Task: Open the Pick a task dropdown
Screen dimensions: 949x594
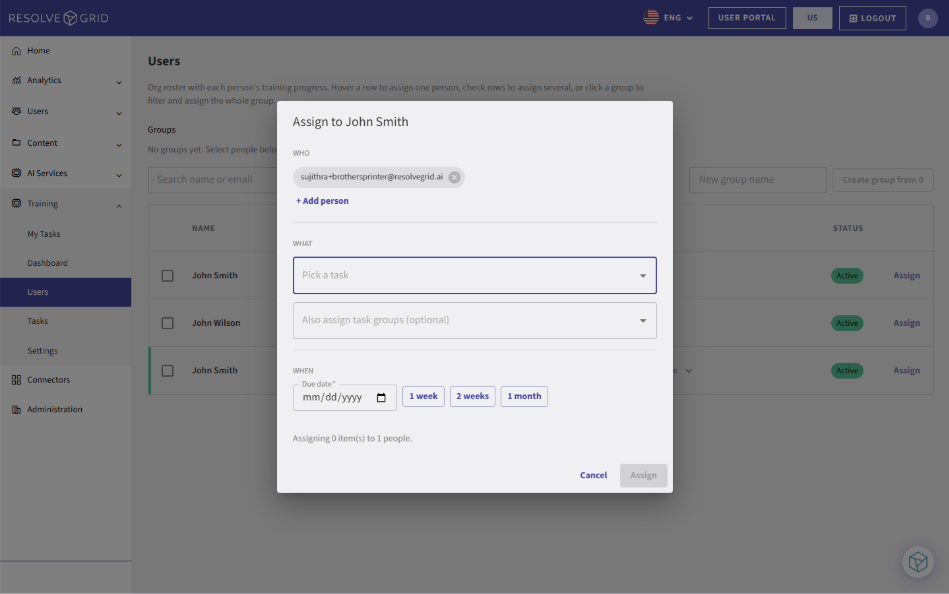Action: pyautogui.click(x=474, y=276)
